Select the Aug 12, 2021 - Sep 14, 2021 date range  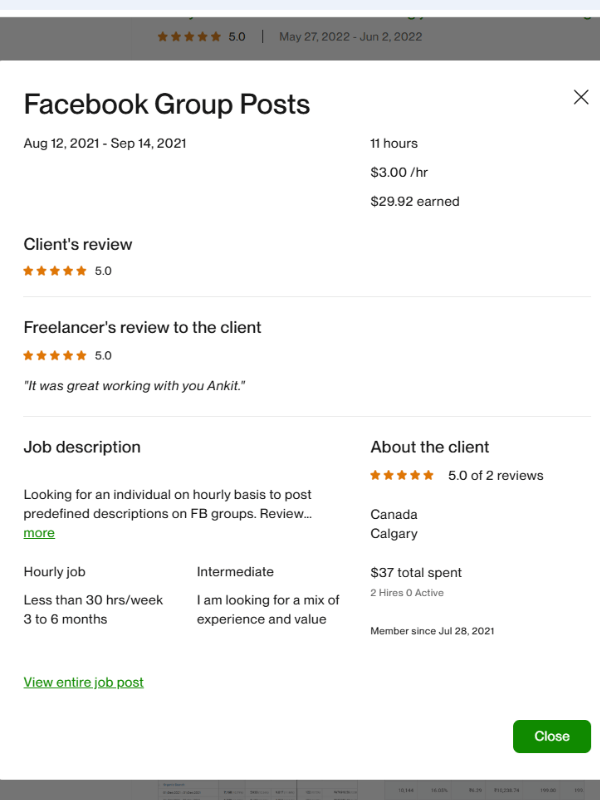coord(105,143)
